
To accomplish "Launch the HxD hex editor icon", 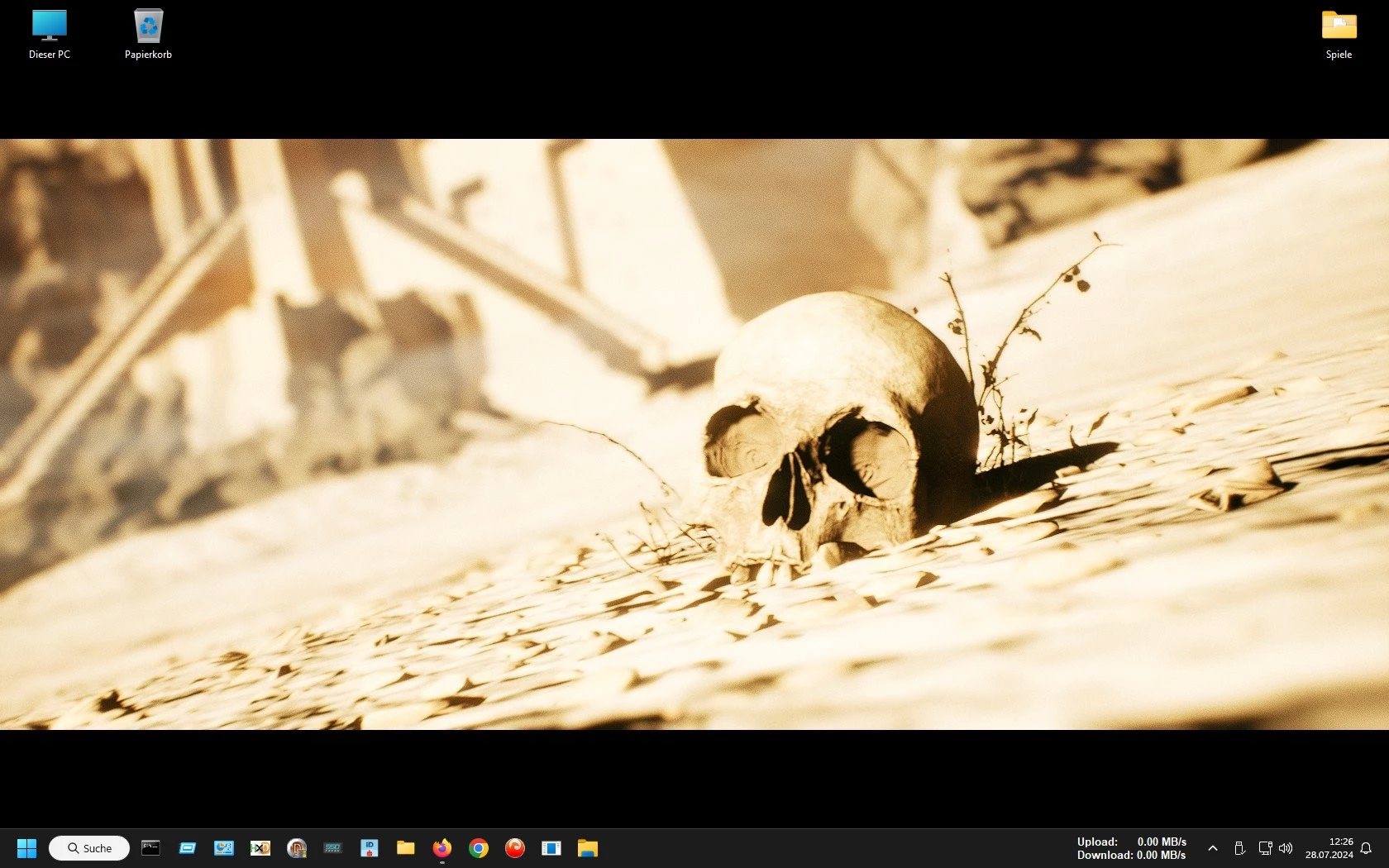I will [x=260, y=848].
